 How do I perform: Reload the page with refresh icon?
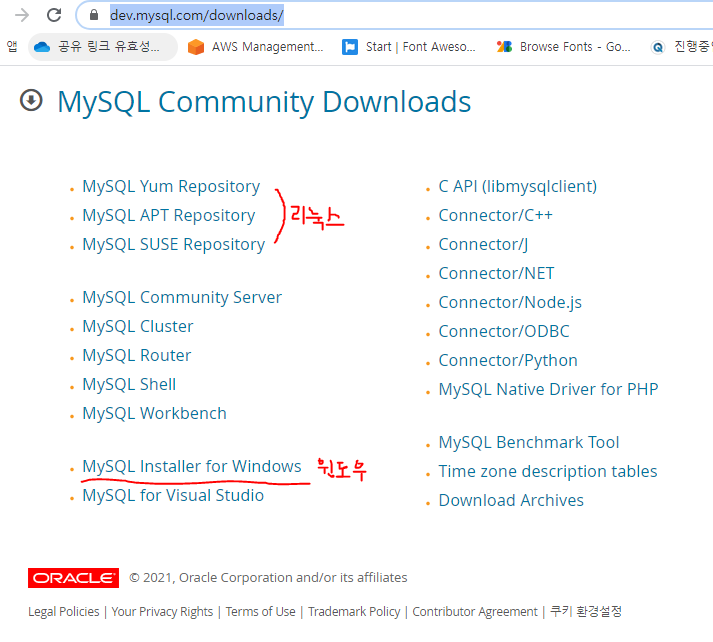pos(54,15)
